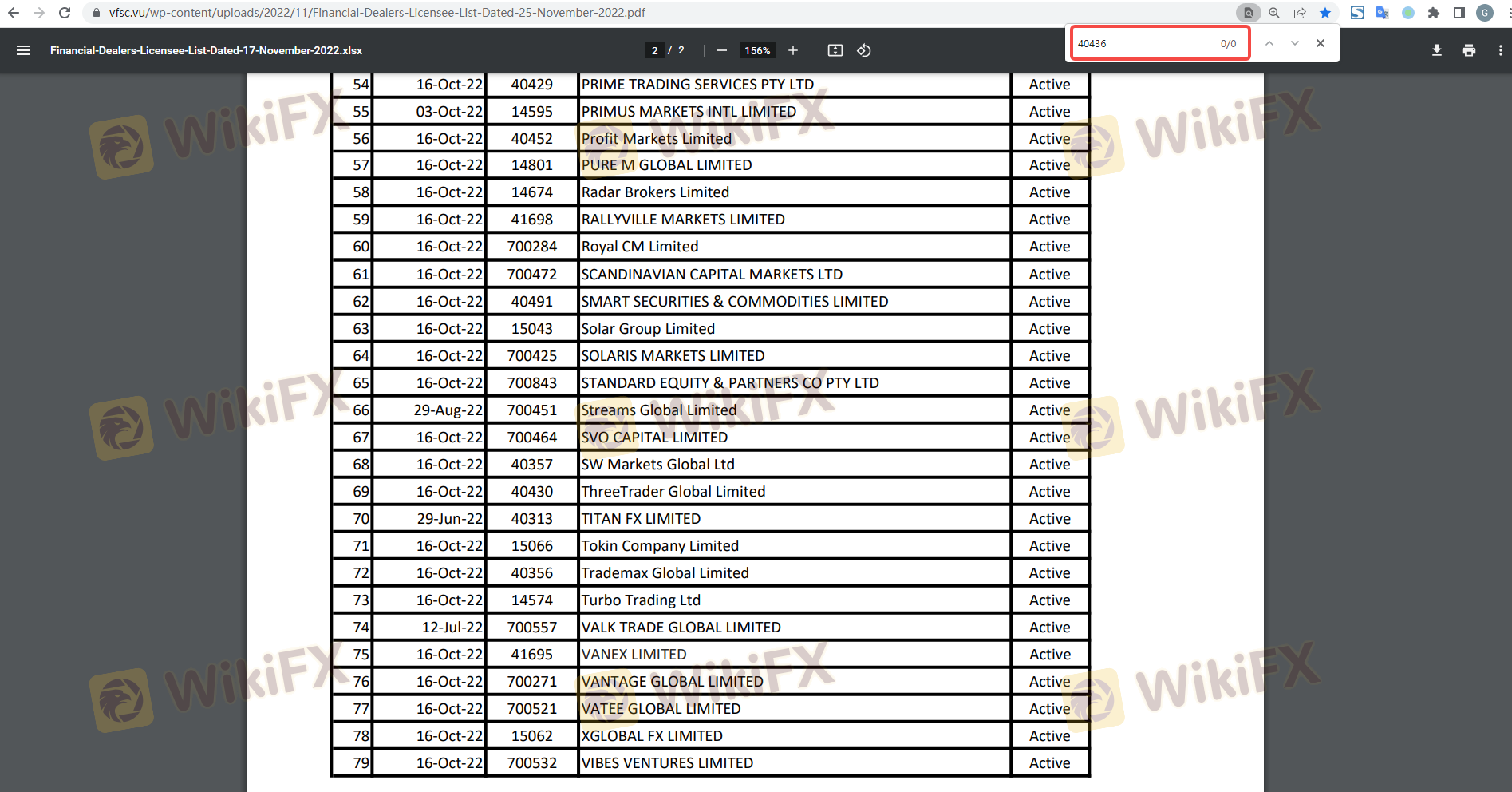This screenshot has width=1512, height=792.
Task: Click the PDF zoom out minus button
Action: (x=721, y=50)
